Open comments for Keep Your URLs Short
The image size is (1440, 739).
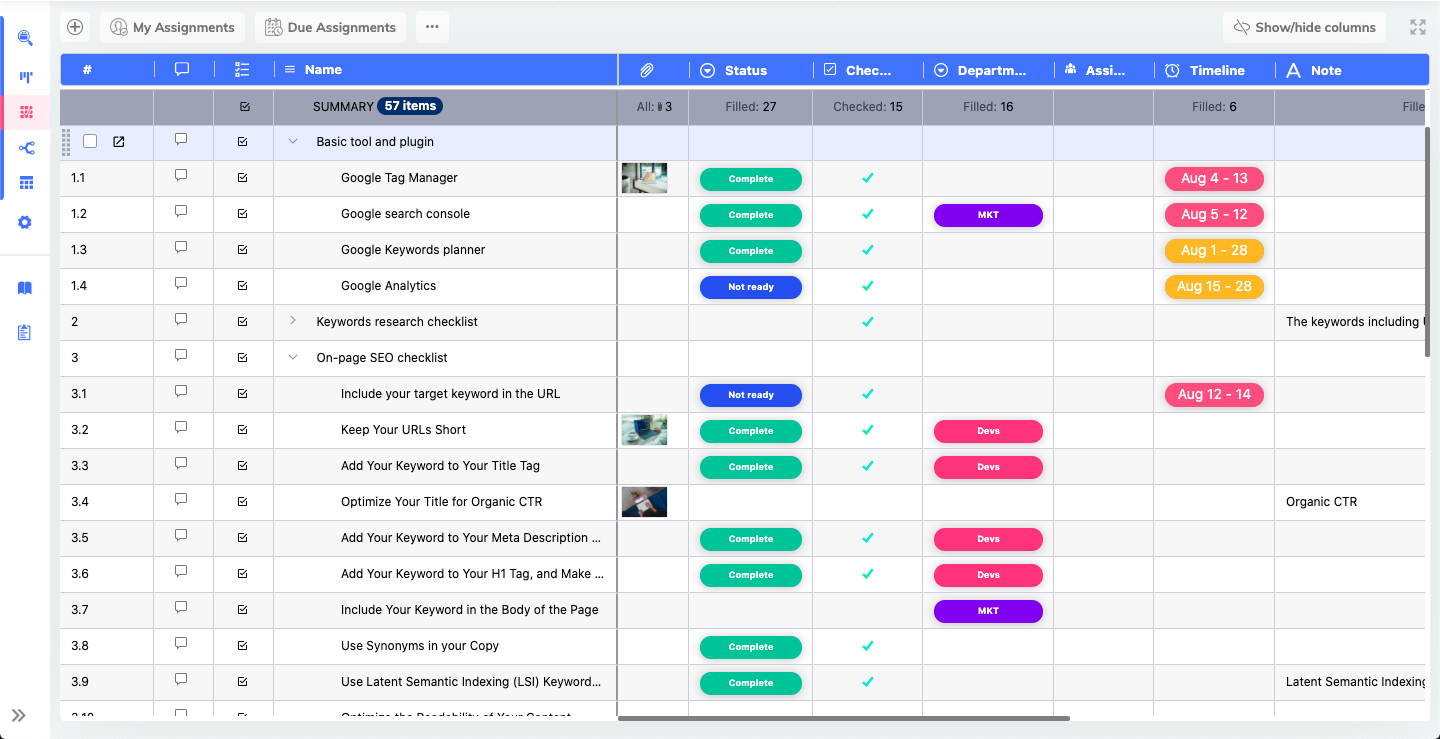pyautogui.click(x=181, y=428)
